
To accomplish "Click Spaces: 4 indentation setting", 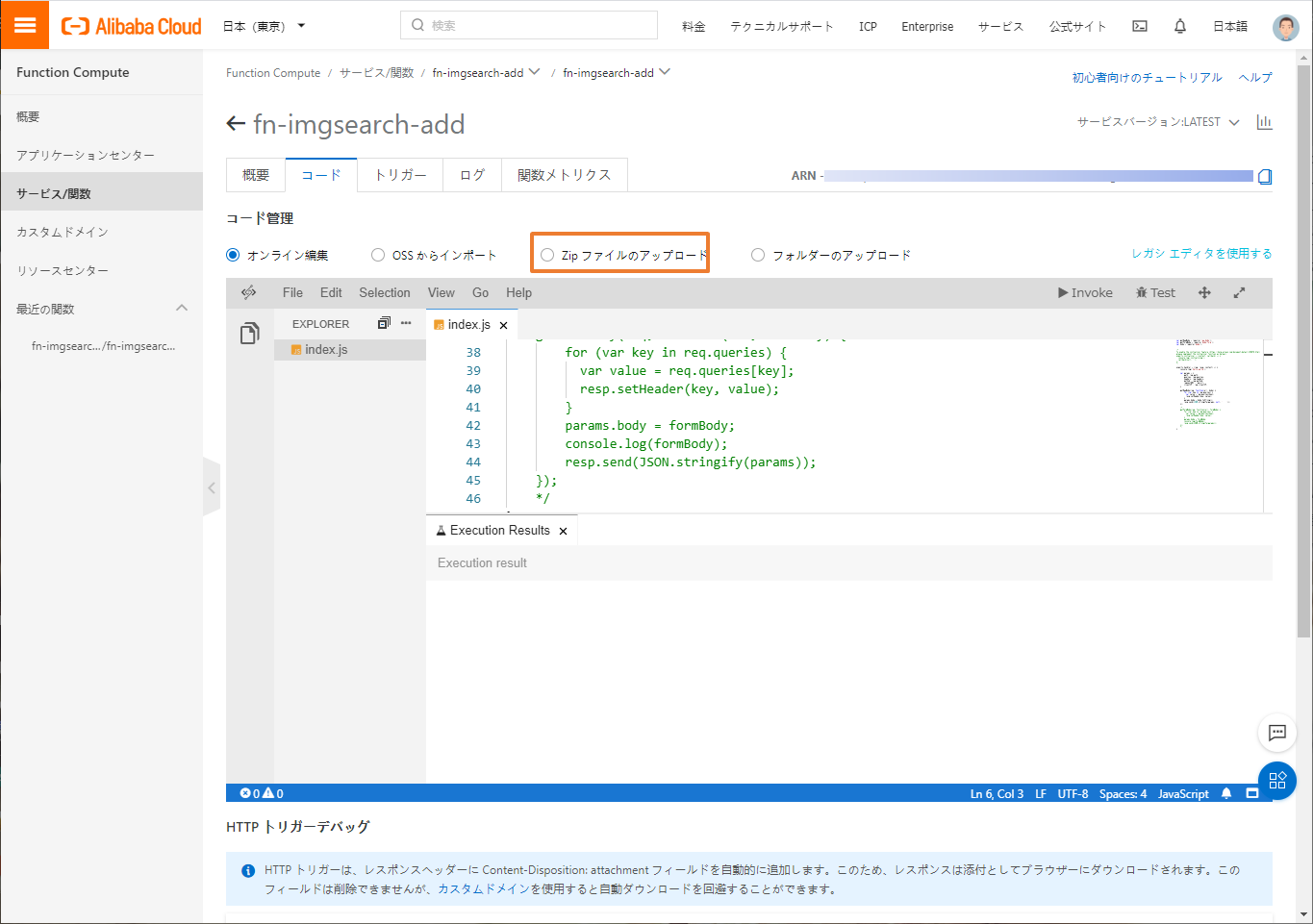I will 1123,793.
